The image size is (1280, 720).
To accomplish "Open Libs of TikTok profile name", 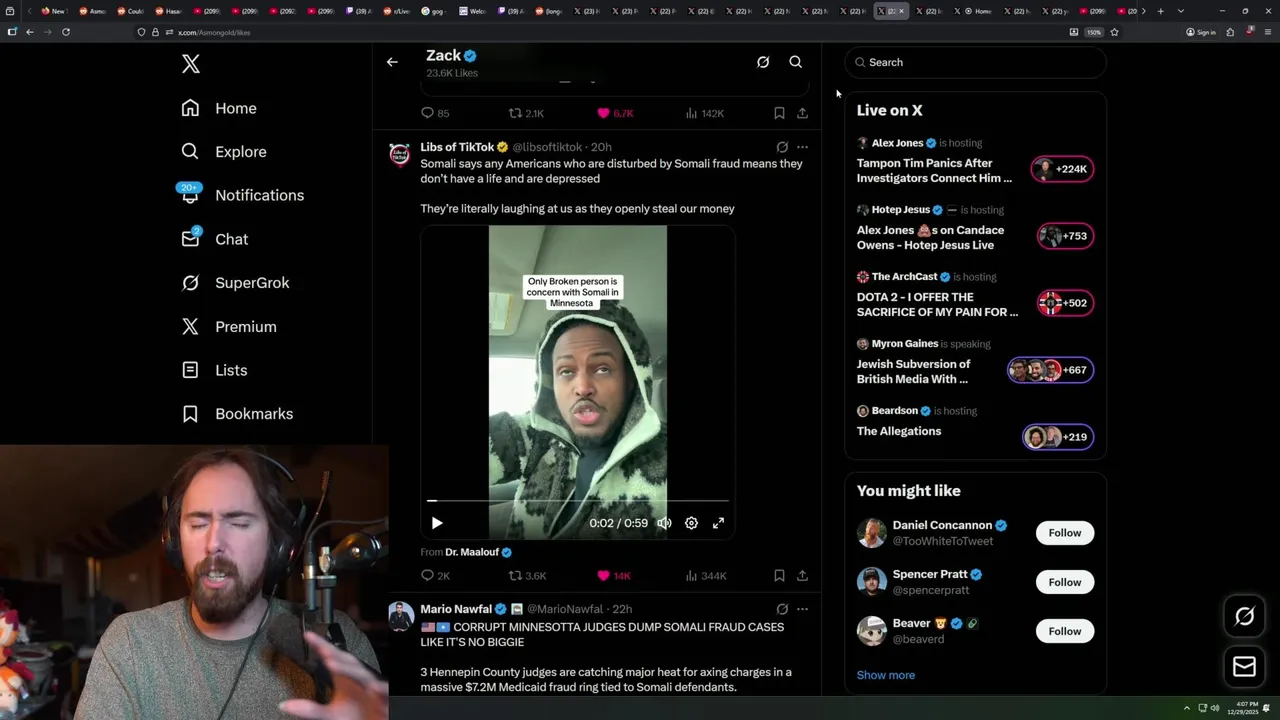I will (x=457, y=147).
